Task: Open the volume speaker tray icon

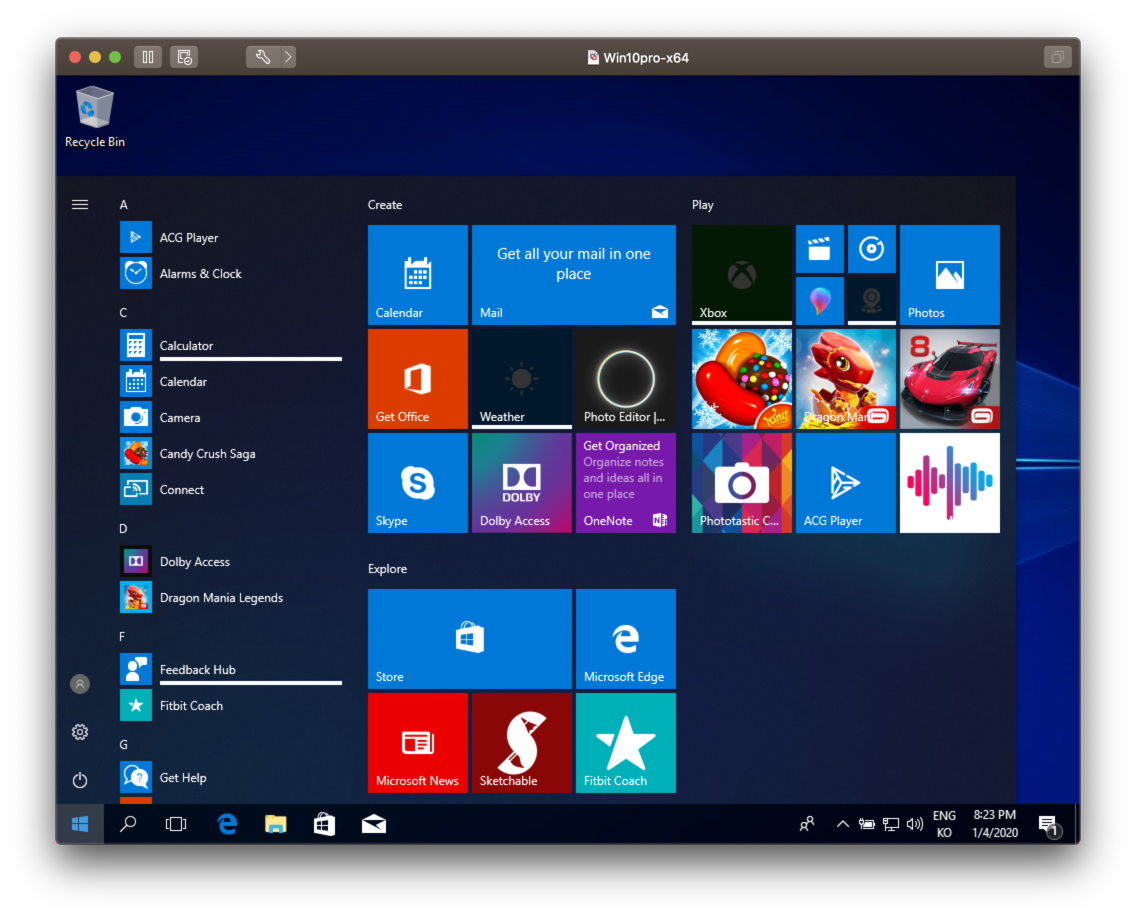Action: (x=915, y=824)
